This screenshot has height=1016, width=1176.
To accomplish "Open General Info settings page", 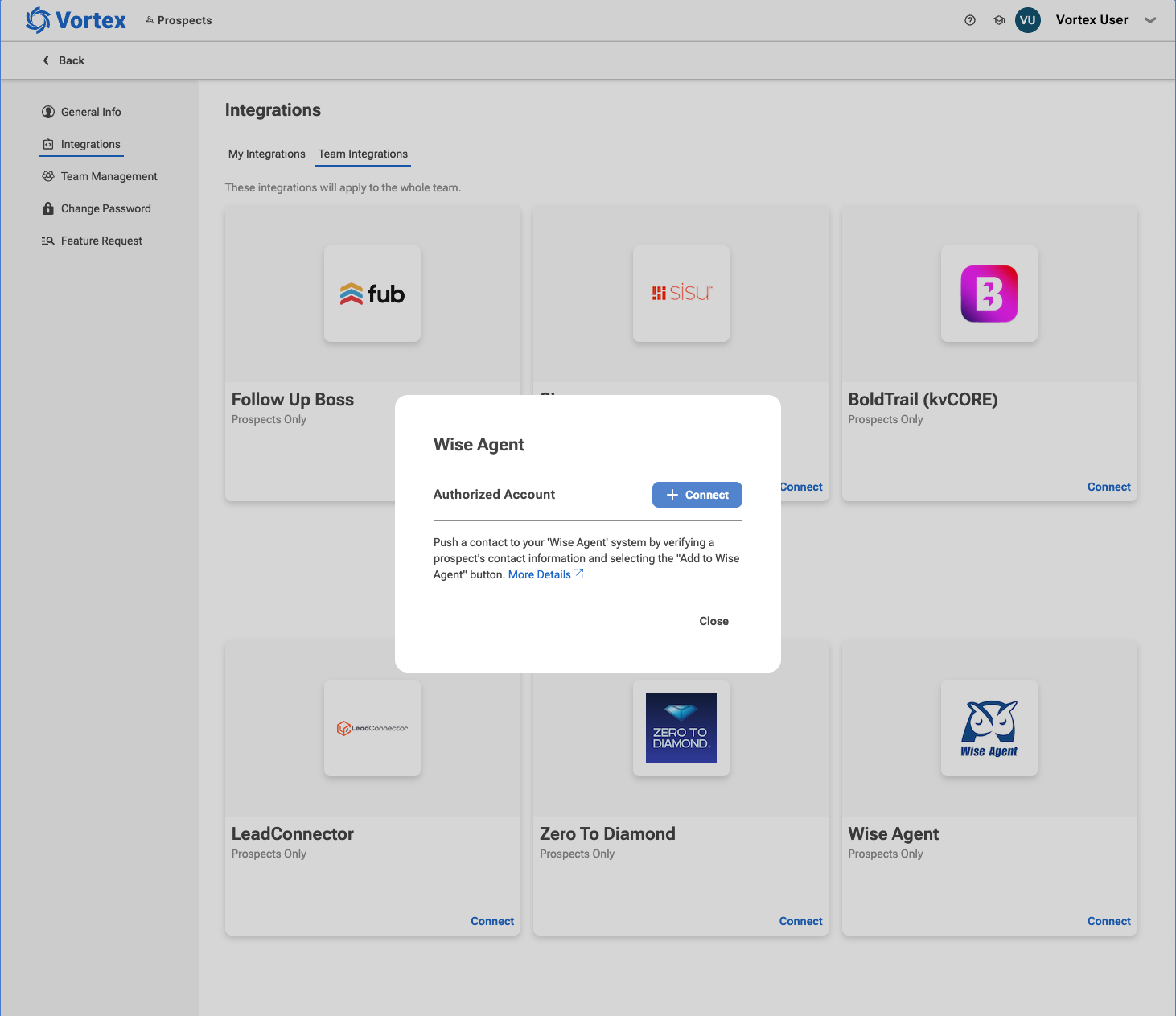I will [x=91, y=112].
